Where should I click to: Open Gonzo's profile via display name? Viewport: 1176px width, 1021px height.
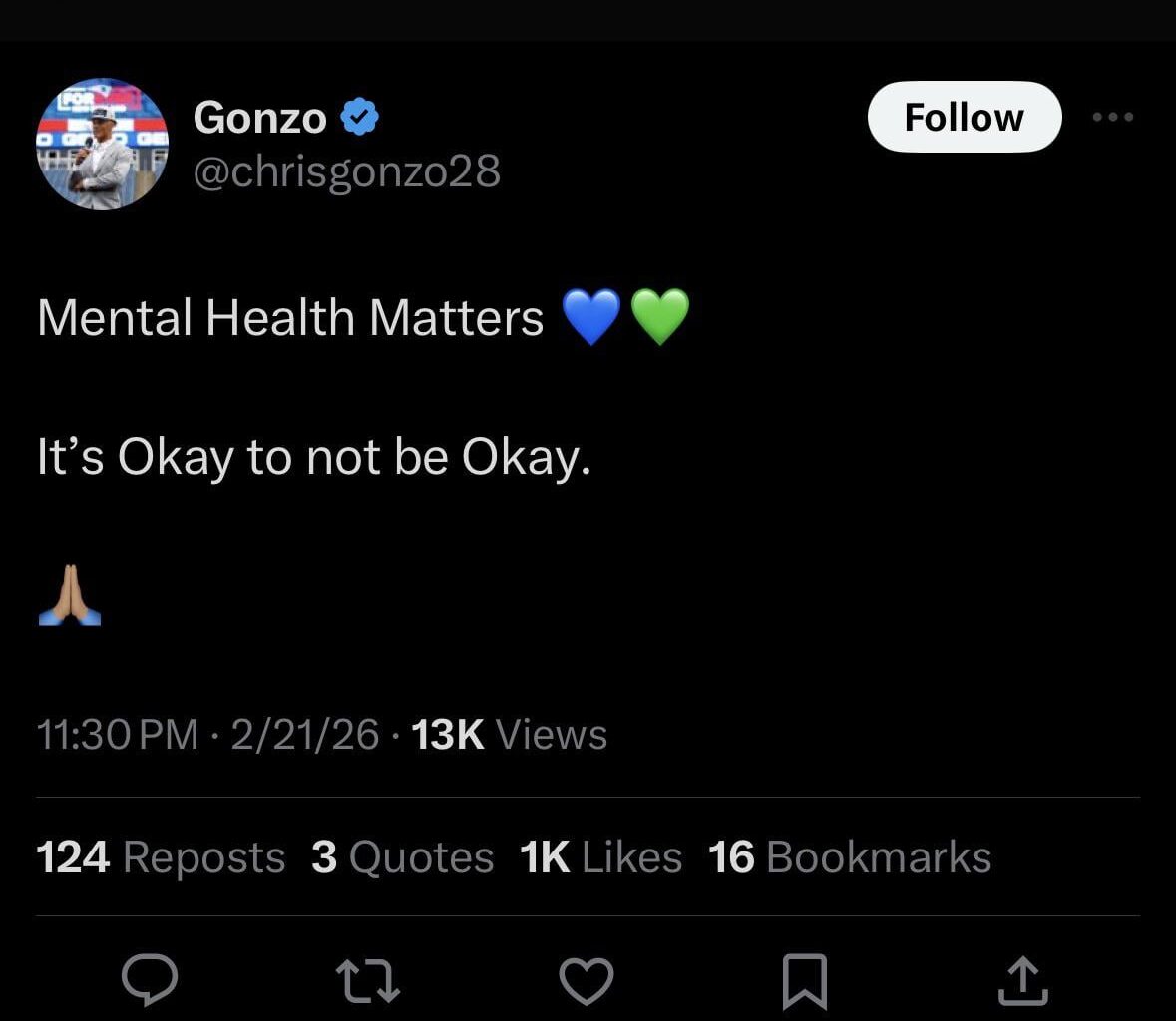(260, 117)
